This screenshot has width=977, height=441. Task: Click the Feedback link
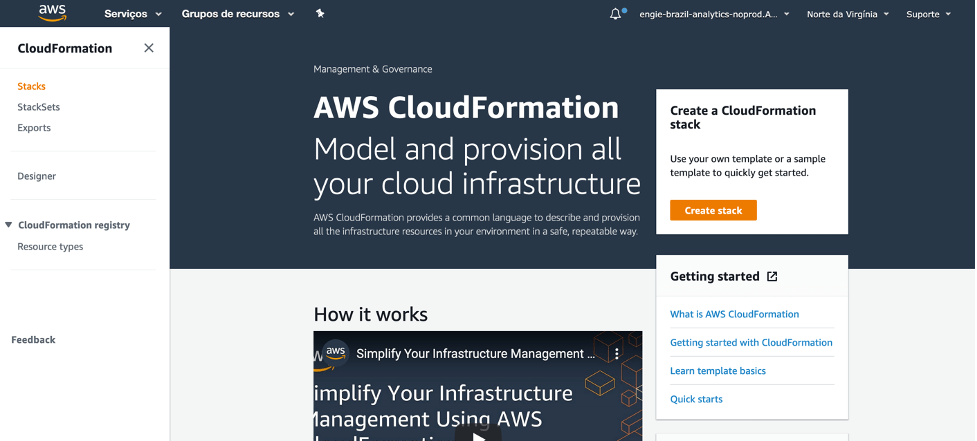tap(33, 339)
